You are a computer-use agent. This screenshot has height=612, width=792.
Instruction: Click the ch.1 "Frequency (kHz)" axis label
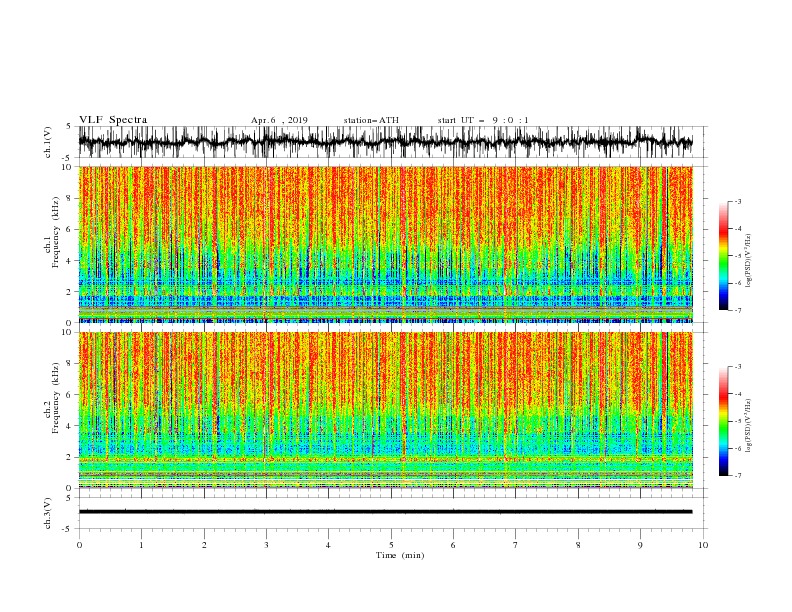coord(56,233)
